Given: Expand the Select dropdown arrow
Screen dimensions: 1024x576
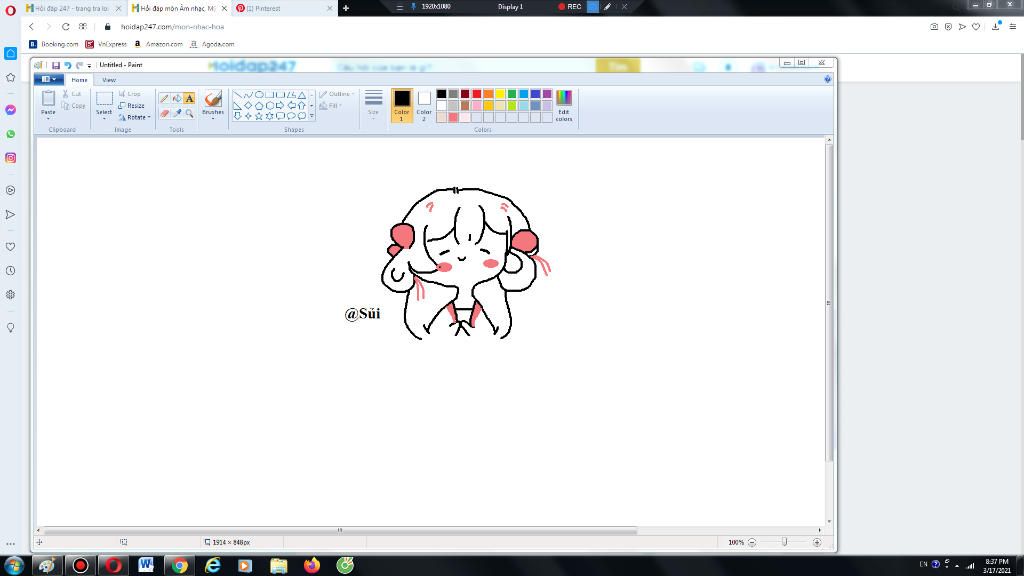Looking at the screenshot, I should coord(104,119).
